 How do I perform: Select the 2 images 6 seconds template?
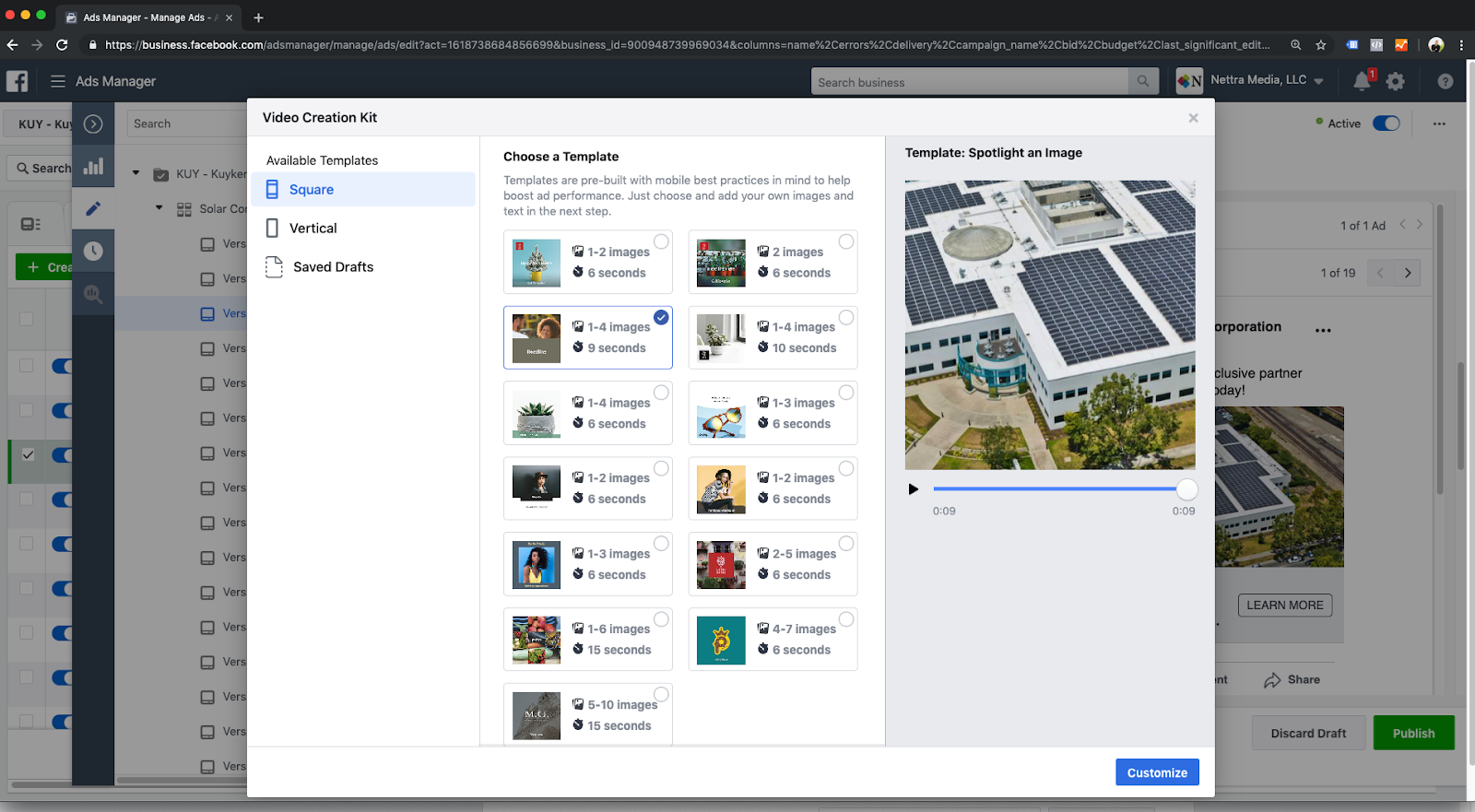tap(773, 262)
